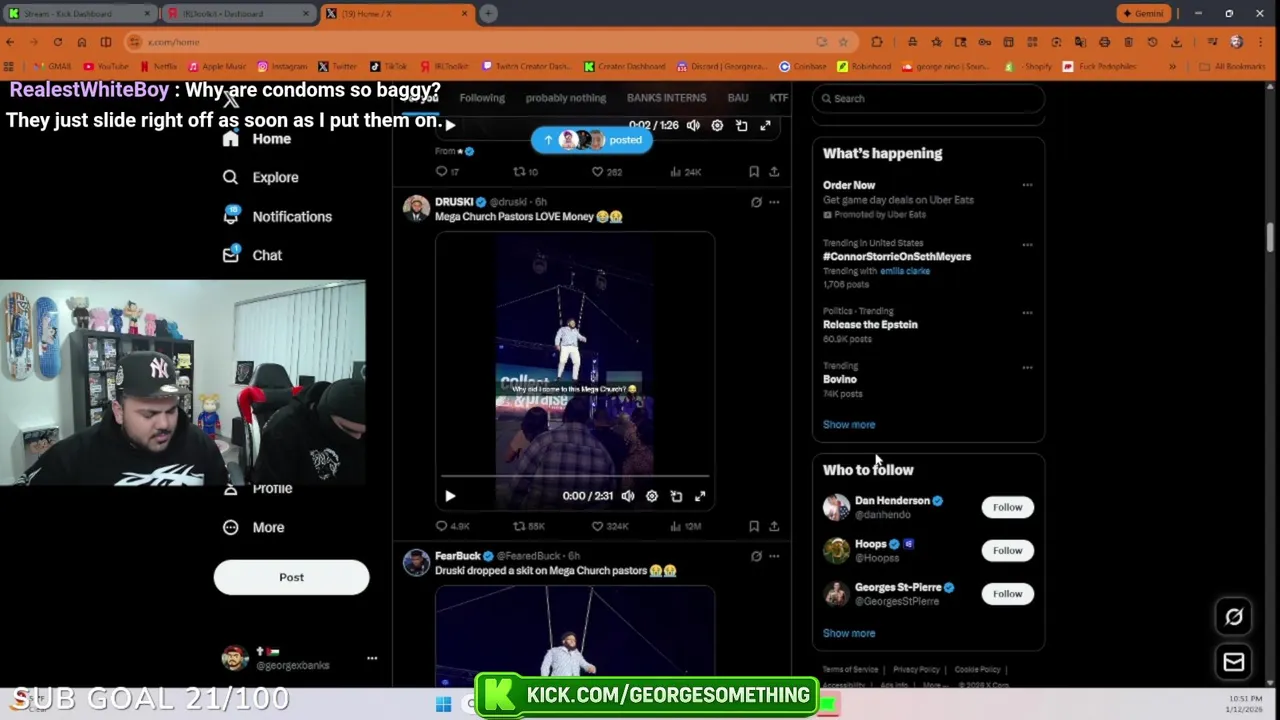Open the floating Grok button
This screenshot has height=720, width=1280.
pyautogui.click(x=1234, y=617)
